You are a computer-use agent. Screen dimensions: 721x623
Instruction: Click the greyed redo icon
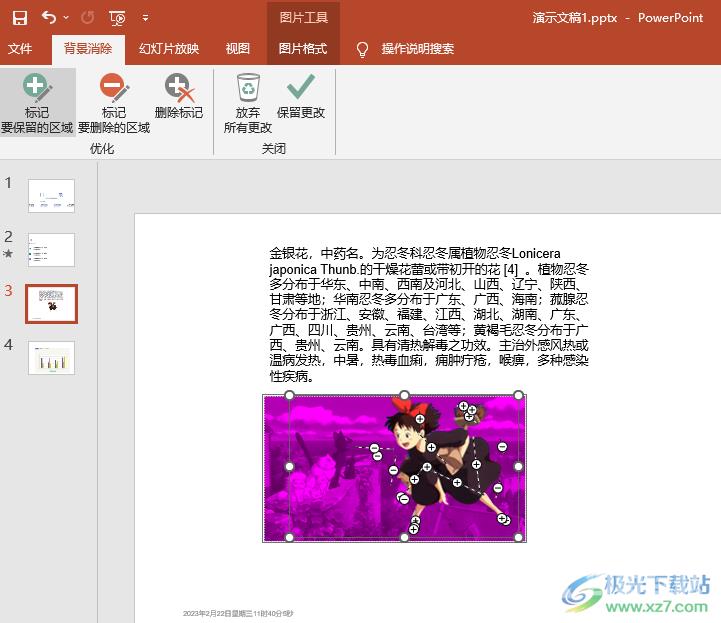87,18
